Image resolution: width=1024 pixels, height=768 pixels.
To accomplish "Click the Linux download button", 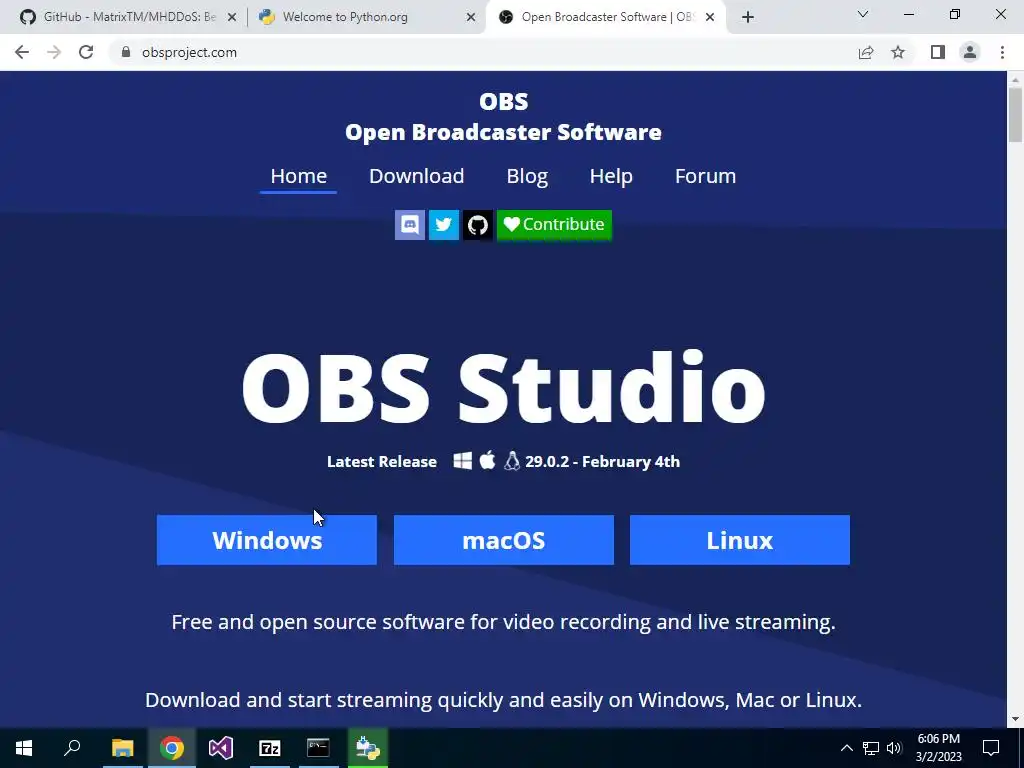I will click(740, 540).
